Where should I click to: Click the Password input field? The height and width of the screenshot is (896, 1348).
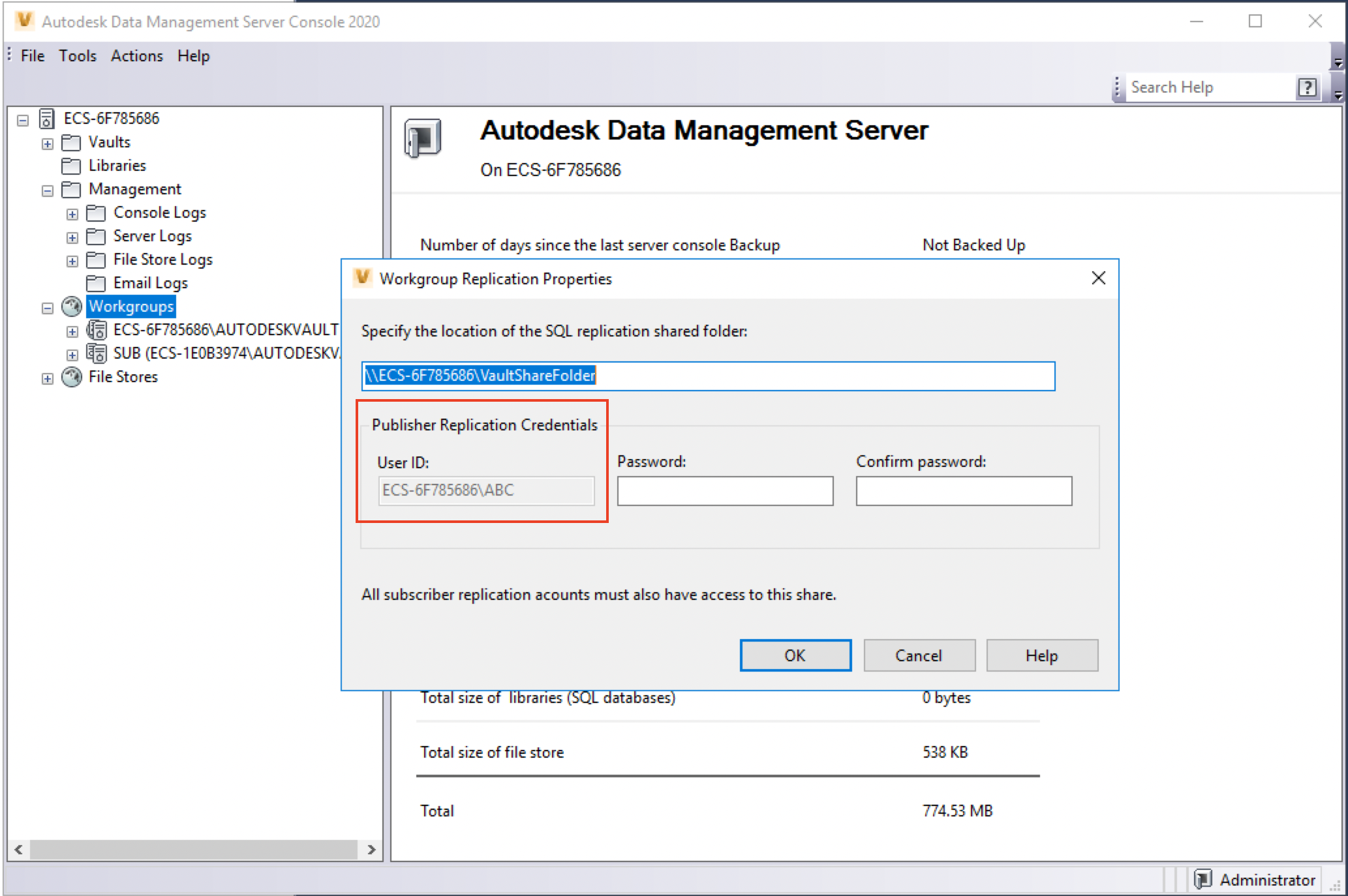tap(725, 491)
